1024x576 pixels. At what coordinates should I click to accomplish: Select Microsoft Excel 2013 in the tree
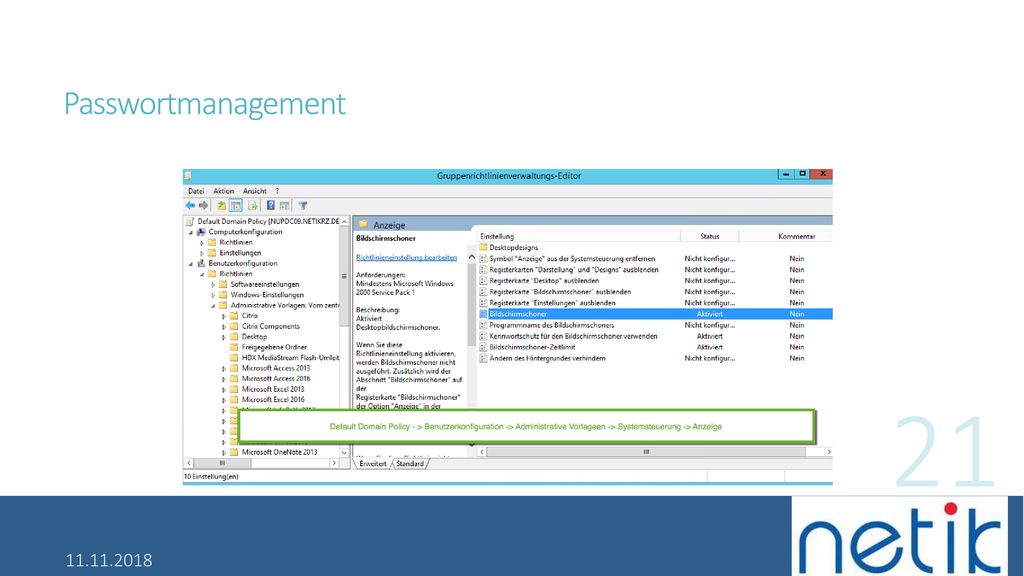tap(273, 389)
